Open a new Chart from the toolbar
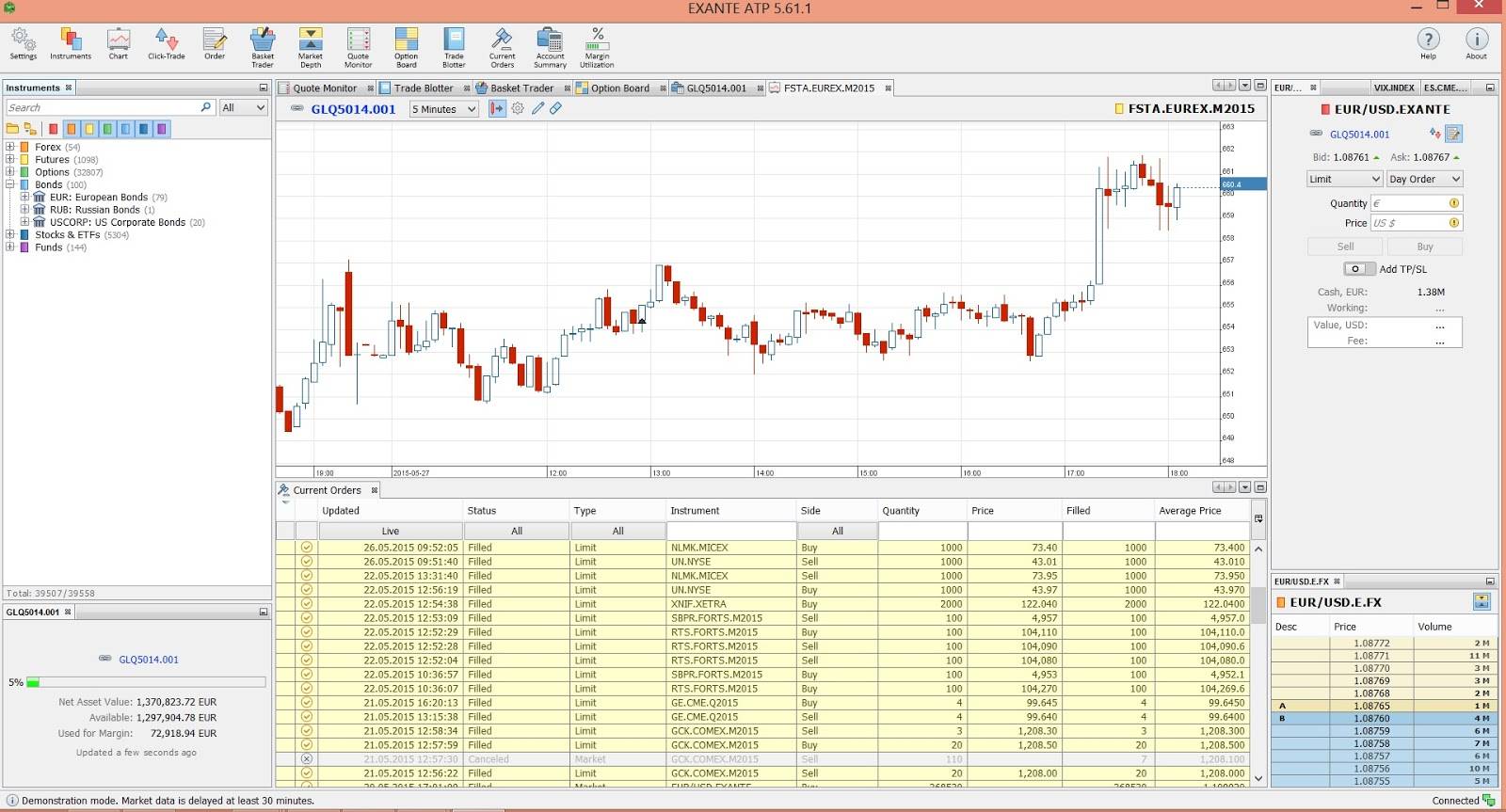 (119, 43)
